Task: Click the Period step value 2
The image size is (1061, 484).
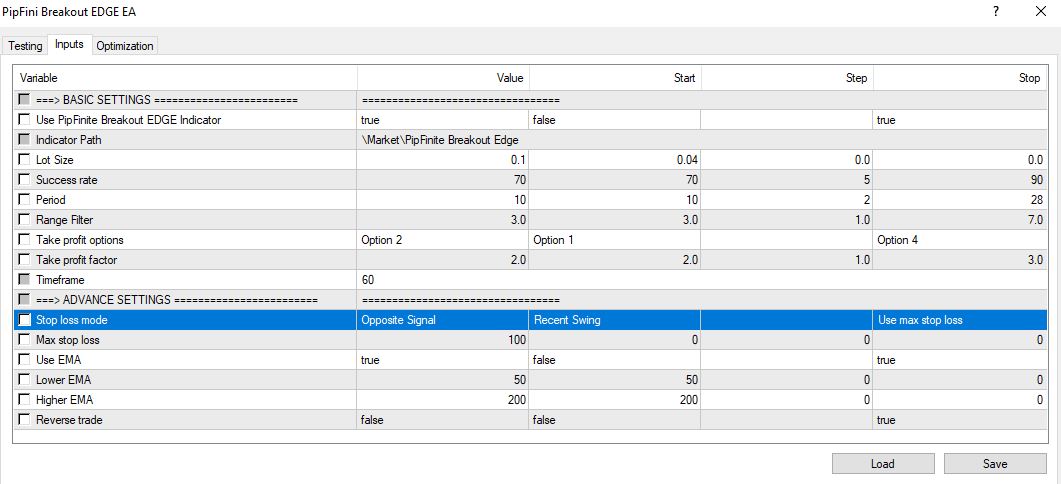Action: coord(787,200)
